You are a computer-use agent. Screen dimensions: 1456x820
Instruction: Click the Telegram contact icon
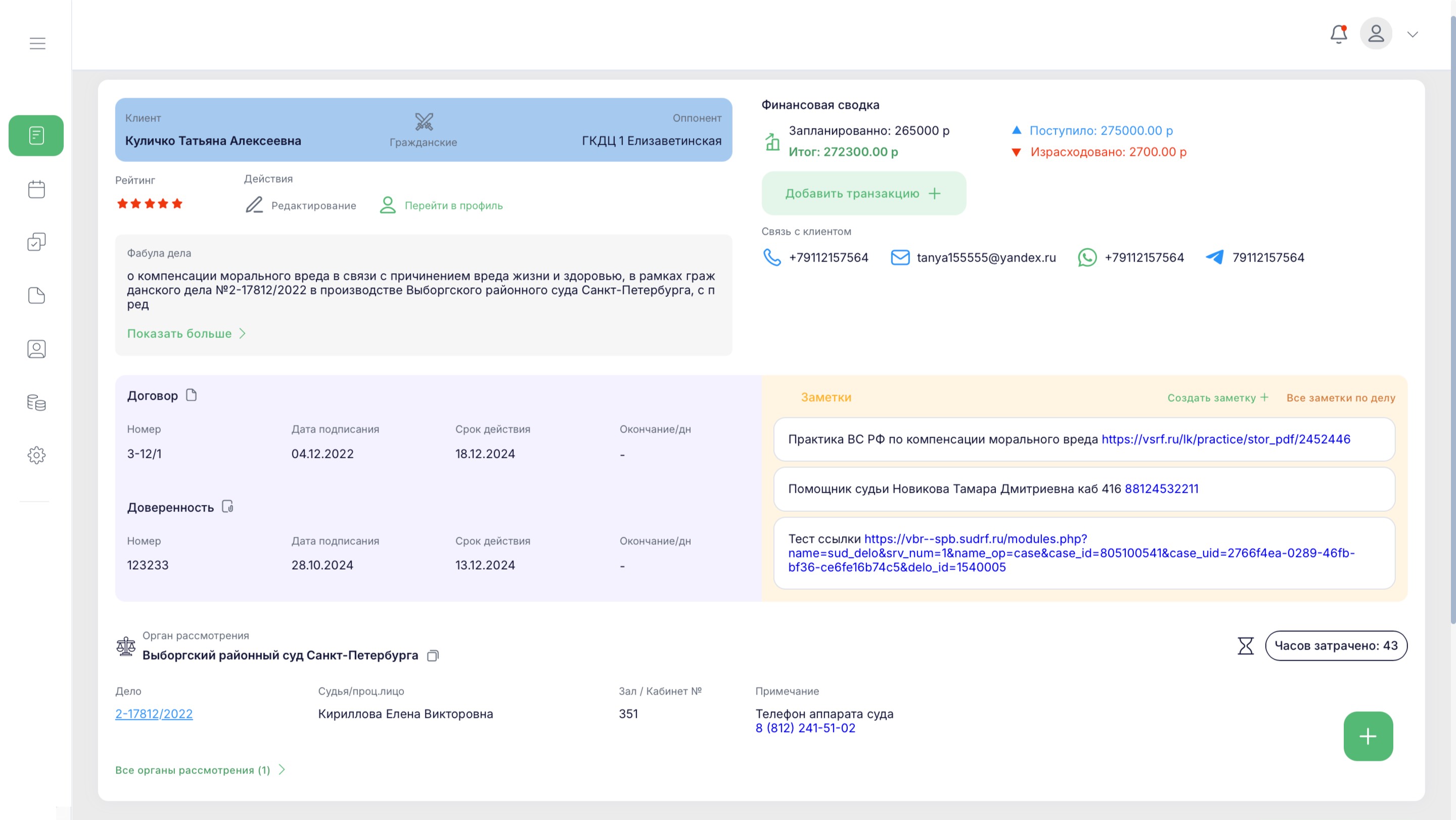(1215, 257)
